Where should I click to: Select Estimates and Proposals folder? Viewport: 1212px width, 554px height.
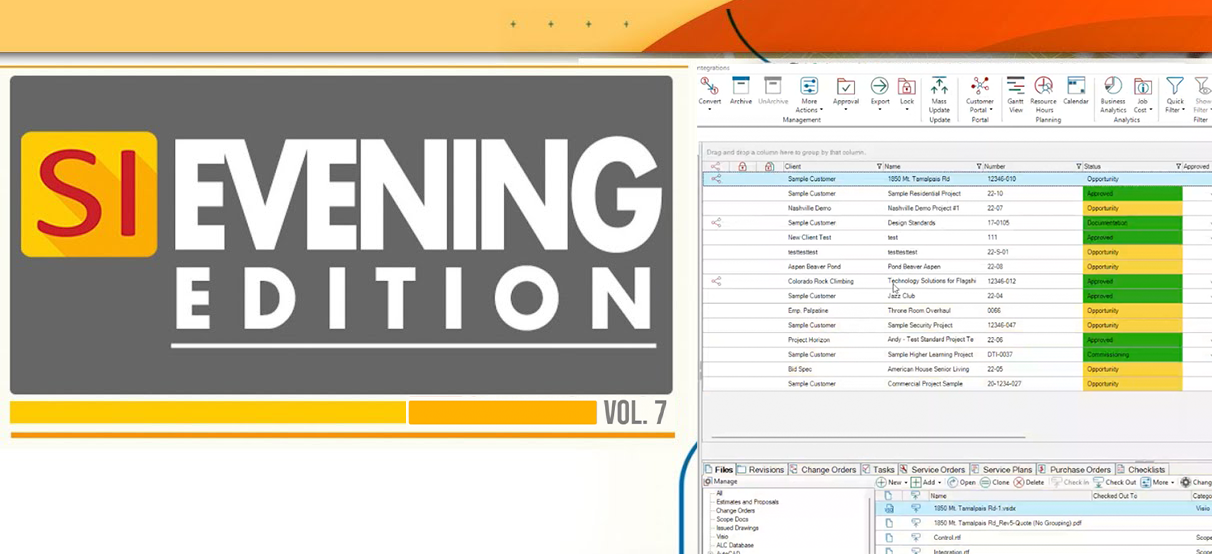(x=747, y=502)
